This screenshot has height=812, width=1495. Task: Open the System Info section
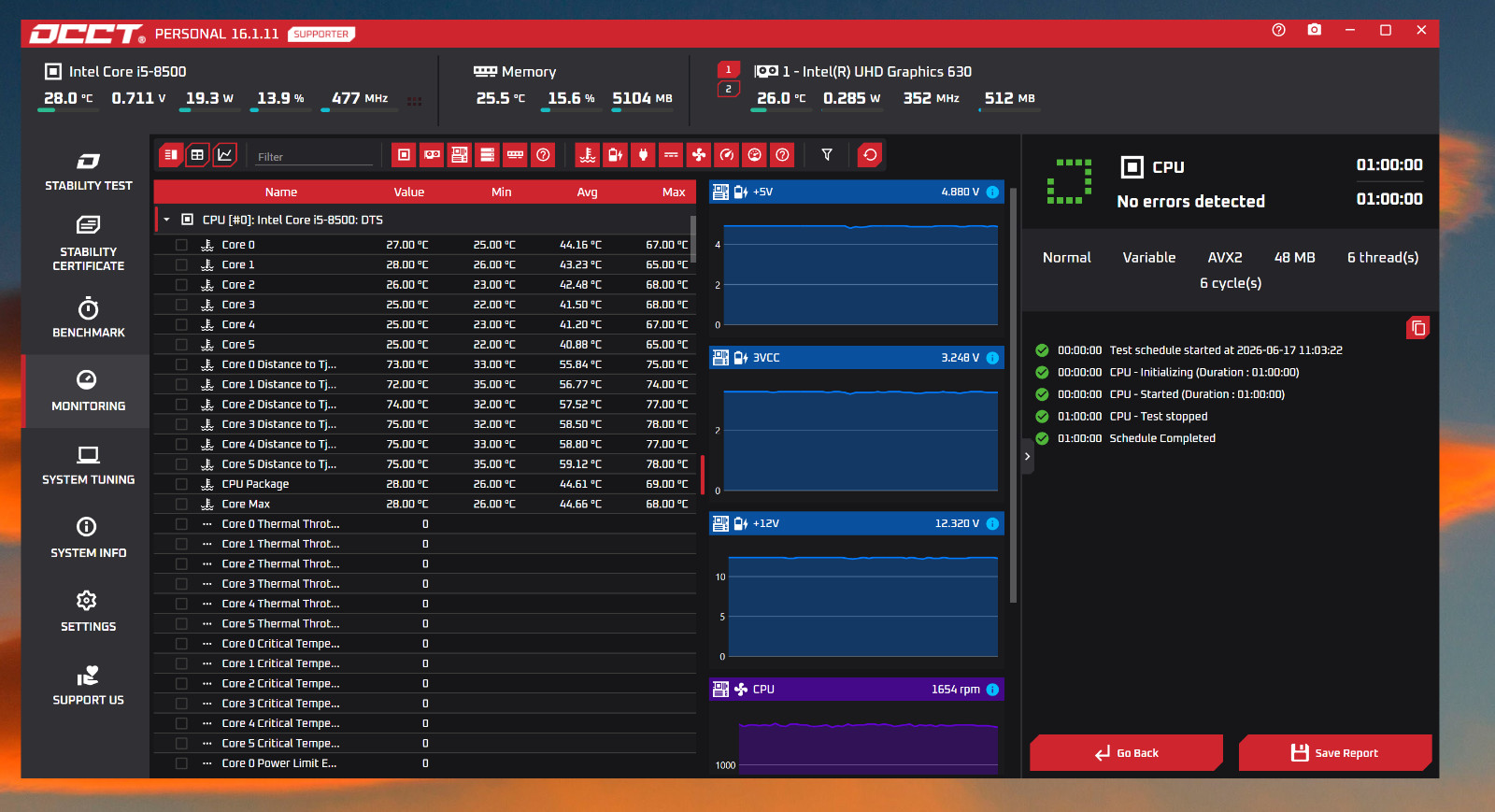click(88, 538)
